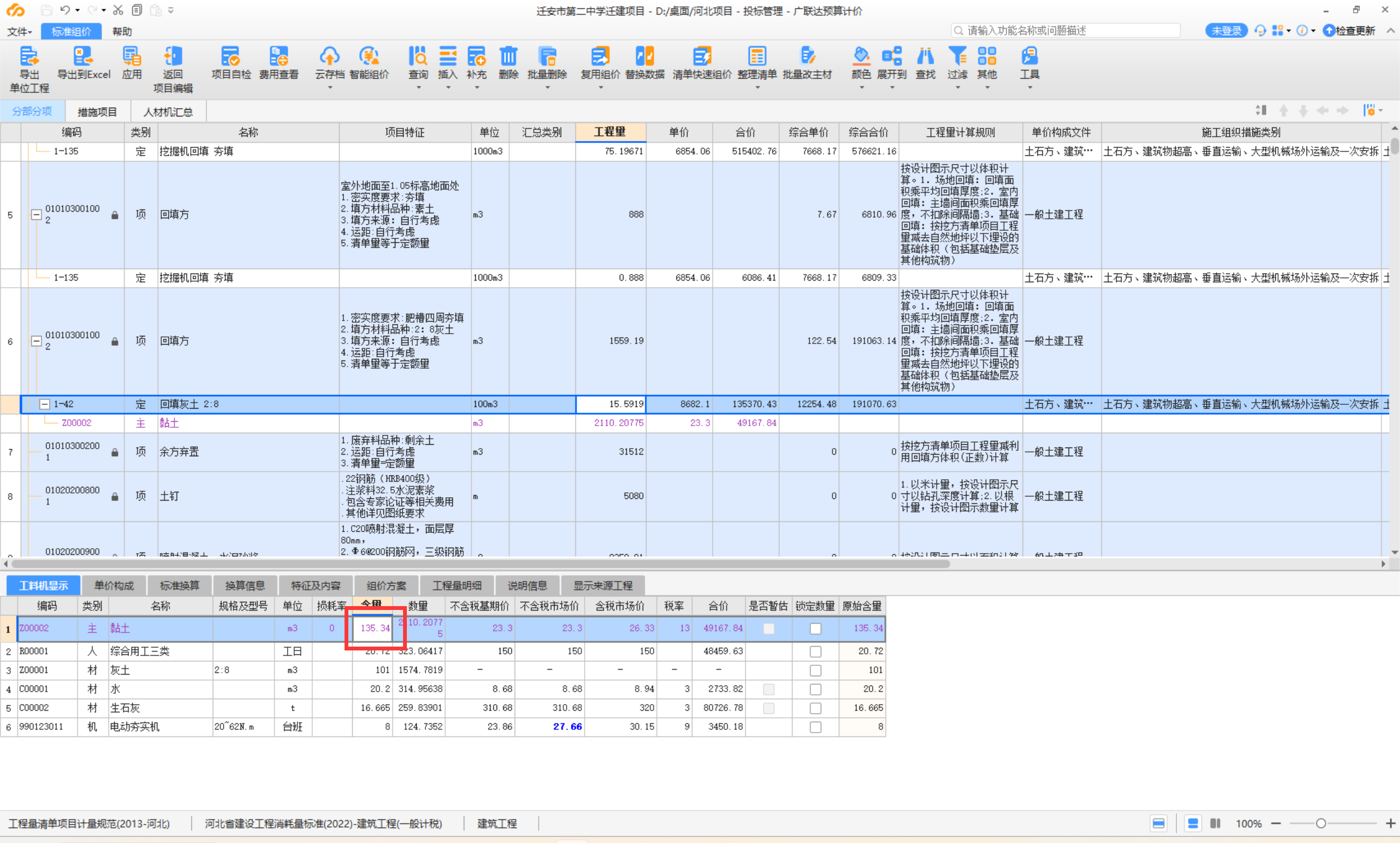Toggle 是否暂估 checkbox for 生石灰 row

769,708
